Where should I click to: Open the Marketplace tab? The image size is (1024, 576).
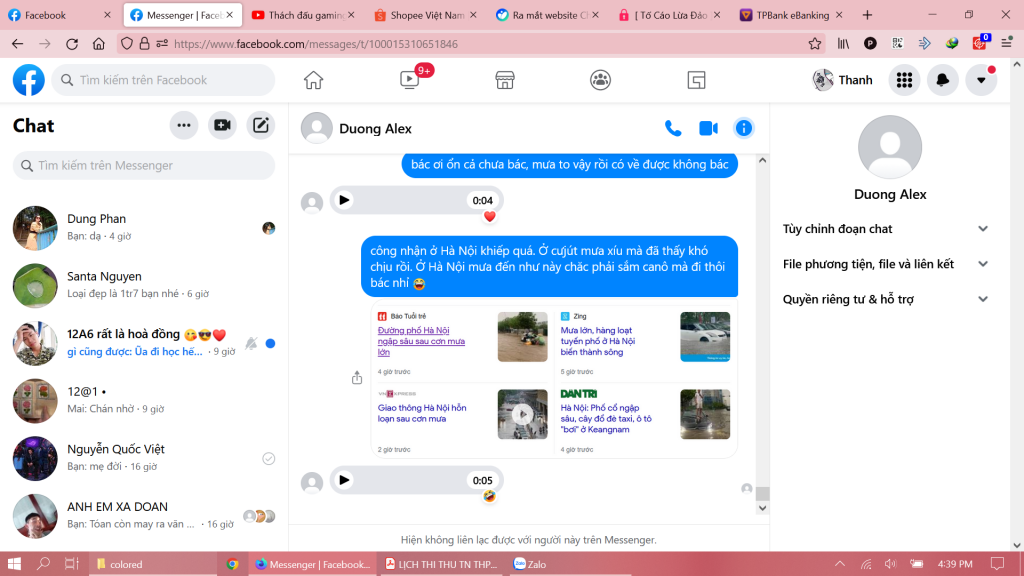pos(505,80)
